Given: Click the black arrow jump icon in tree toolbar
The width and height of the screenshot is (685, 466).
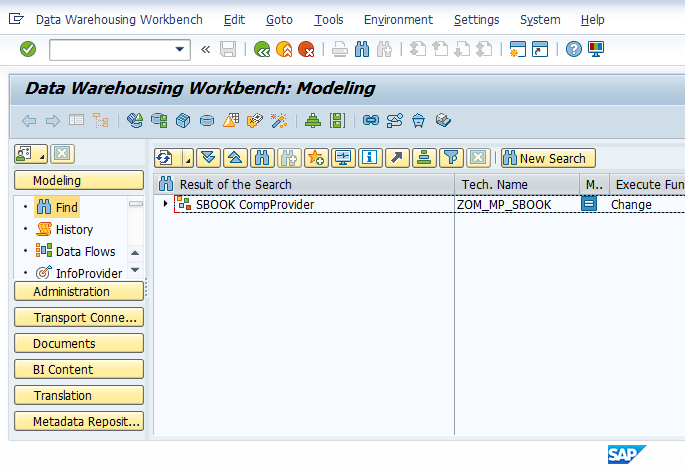Looking at the screenshot, I should click(397, 158).
